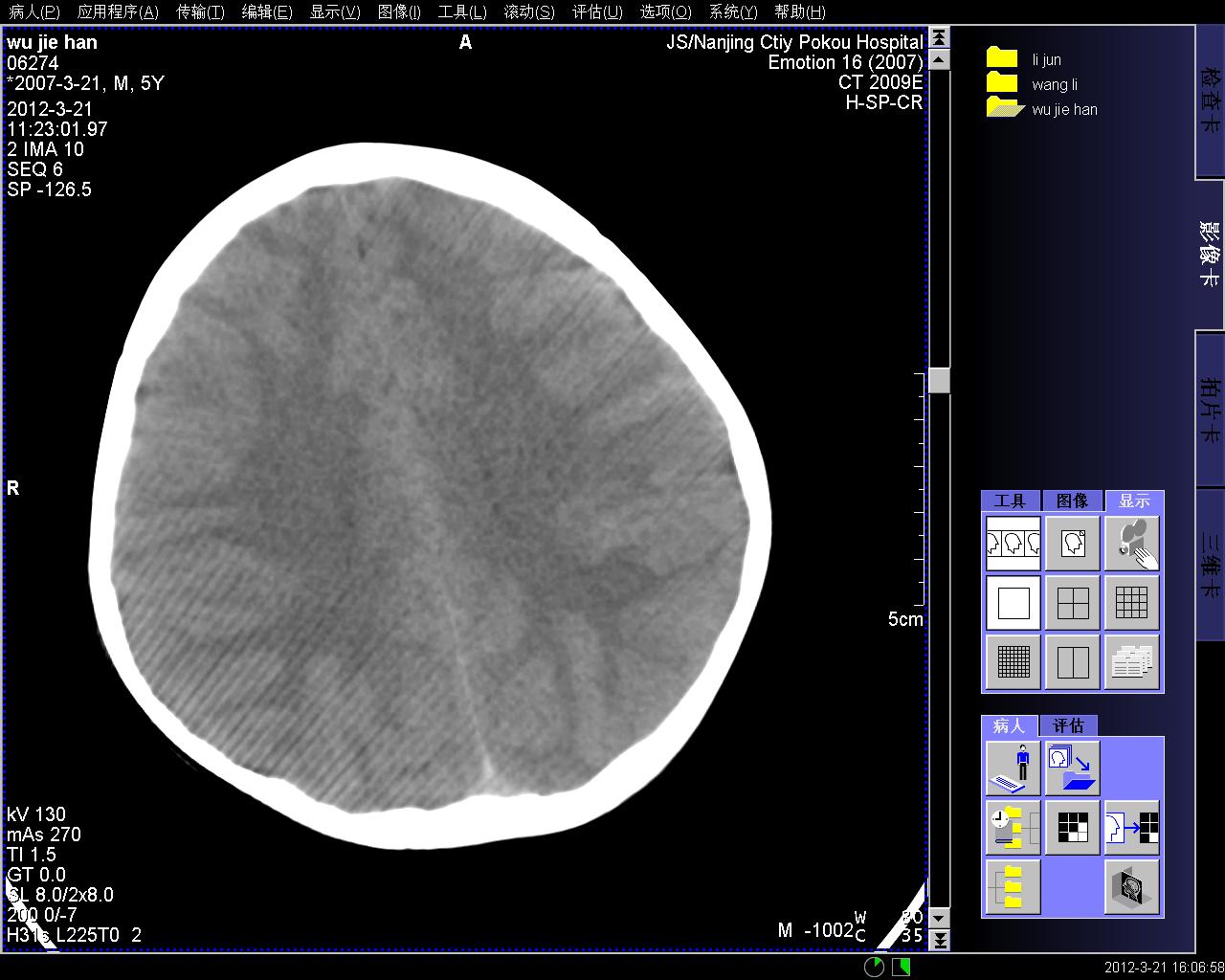
Task: Choose the 4x4 grid layout icon
Action: 1131,603
